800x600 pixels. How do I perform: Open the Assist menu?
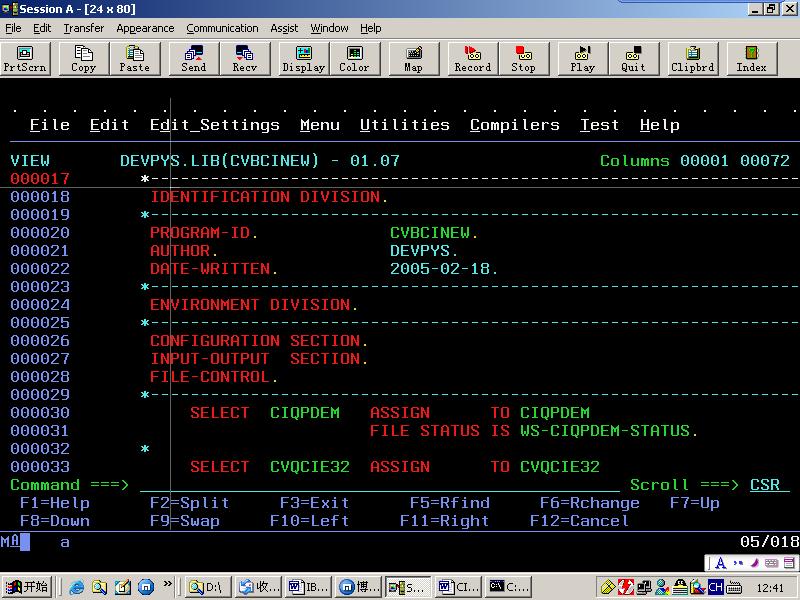(x=284, y=28)
